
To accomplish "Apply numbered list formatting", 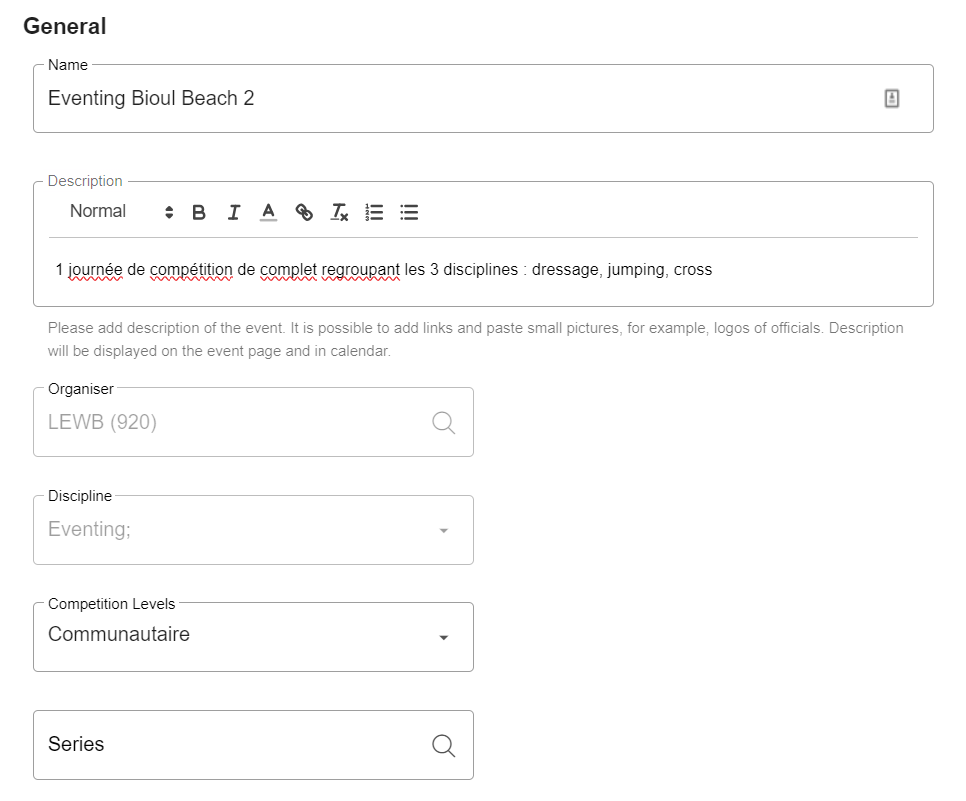I will coord(374,212).
